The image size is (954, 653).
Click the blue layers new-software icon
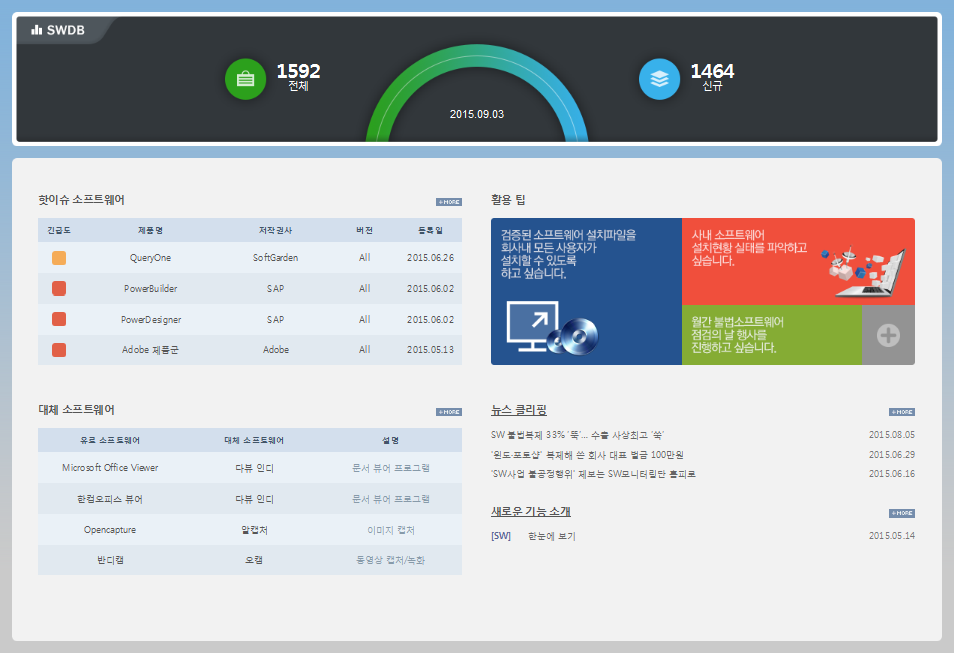[660, 79]
